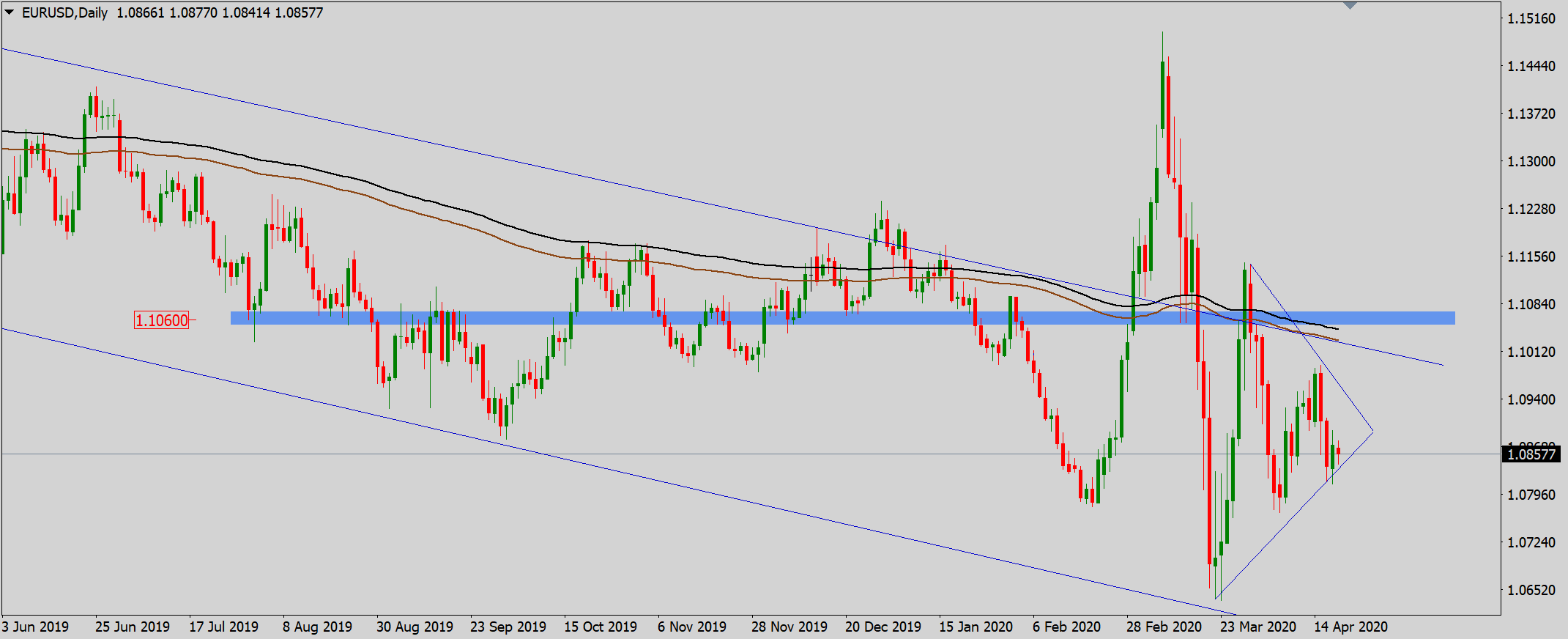This screenshot has width=1568, height=639.
Task: Click the 20 Dec 2019 date label
Action: [x=883, y=627]
